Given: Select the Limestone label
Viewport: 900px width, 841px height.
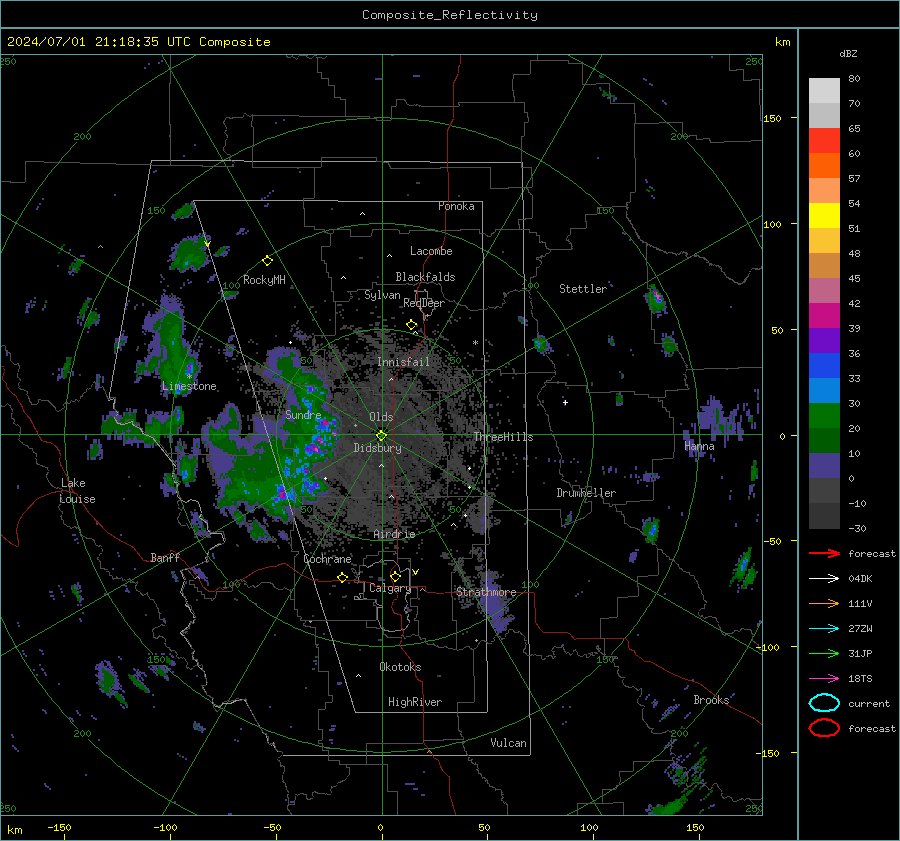Looking at the screenshot, I should tap(189, 386).
